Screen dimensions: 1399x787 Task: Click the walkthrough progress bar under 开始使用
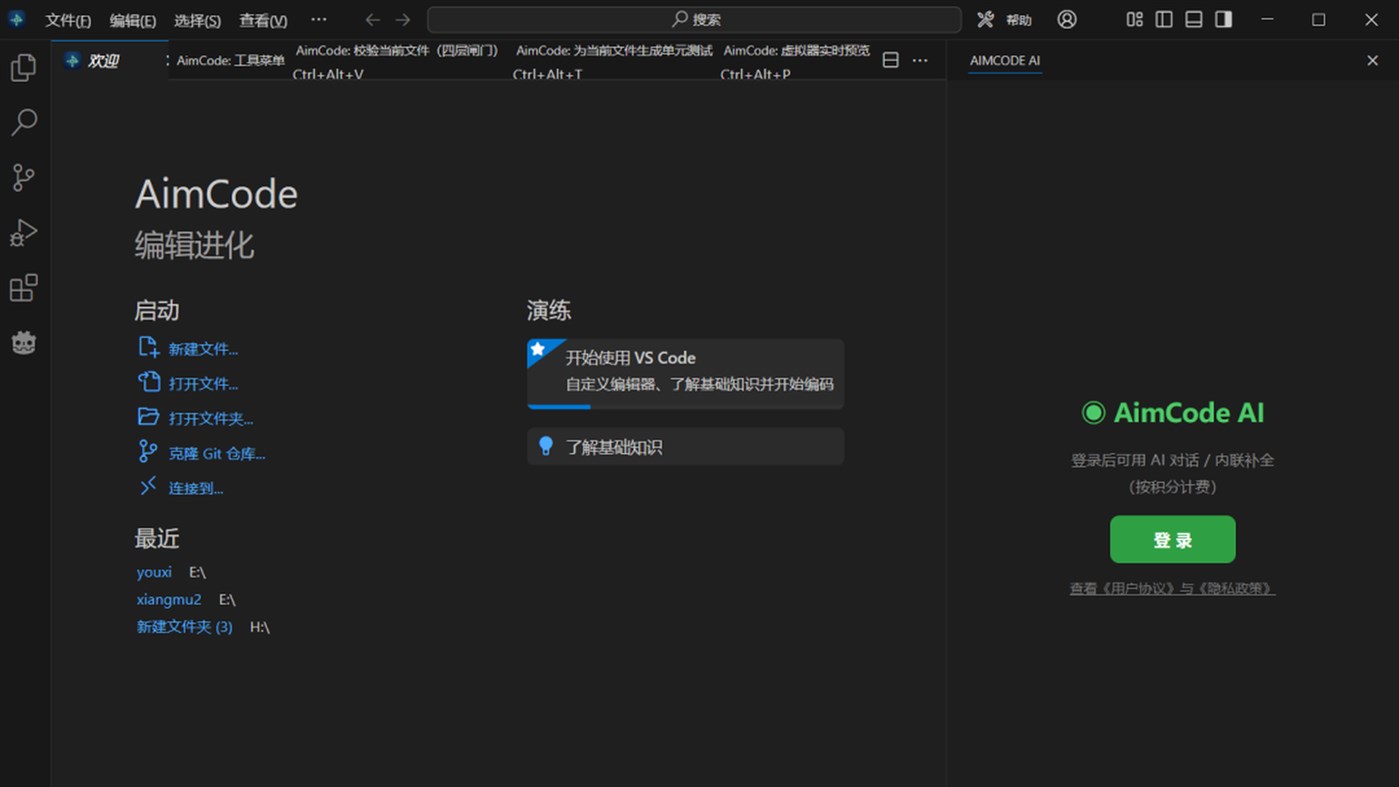pos(686,406)
